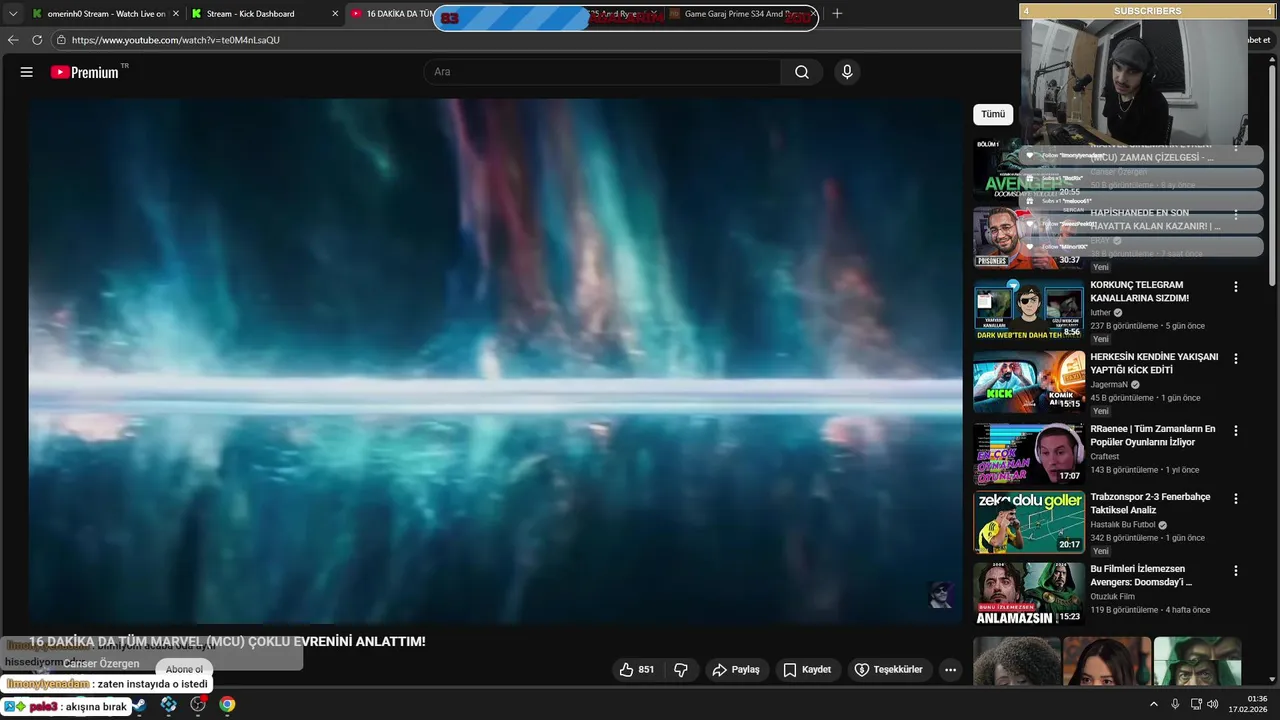Click the thumbnail with green hooded figure

[x=1197, y=661]
